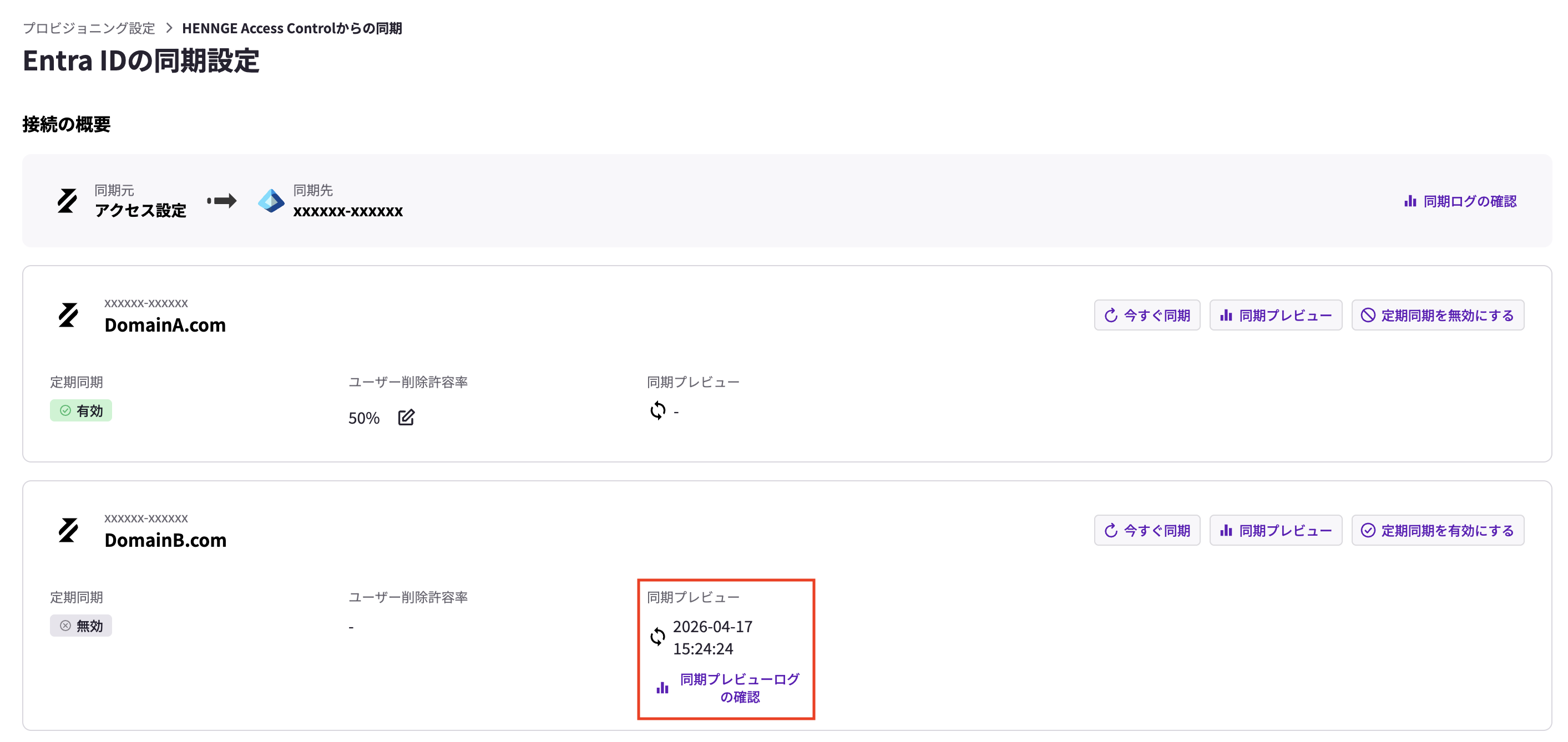Click the breadcrumb chevron separator
The image size is (1568, 742).
click(169, 28)
